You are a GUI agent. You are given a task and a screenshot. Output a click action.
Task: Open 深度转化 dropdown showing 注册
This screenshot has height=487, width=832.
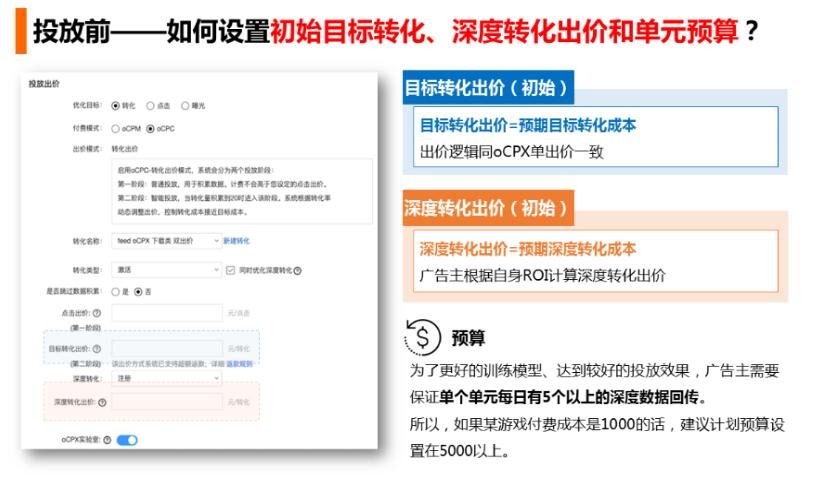tap(166, 379)
